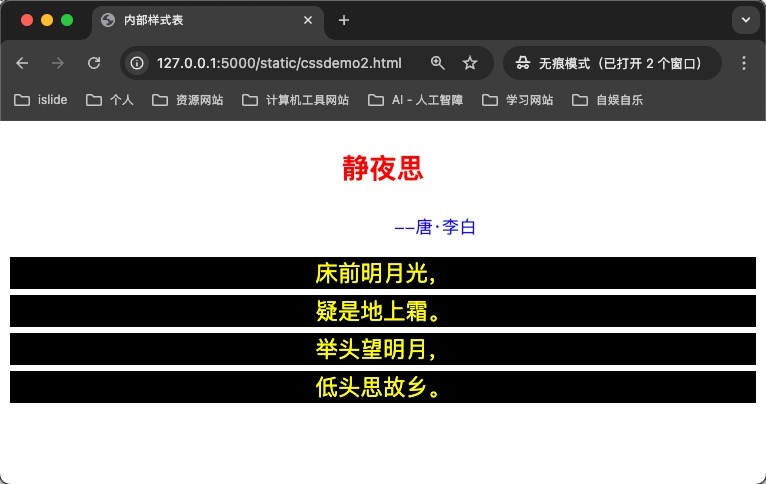766x484 pixels.
Task: Open the zoom magnifier in address bar
Action: pos(437,63)
